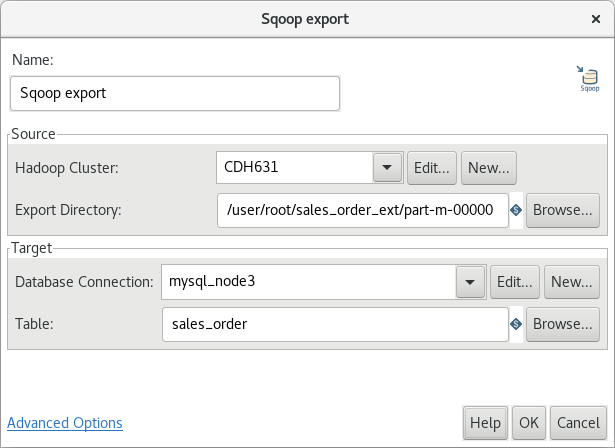Close the Sqoop export dialog
The height and width of the screenshot is (448, 615).
(596, 19)
